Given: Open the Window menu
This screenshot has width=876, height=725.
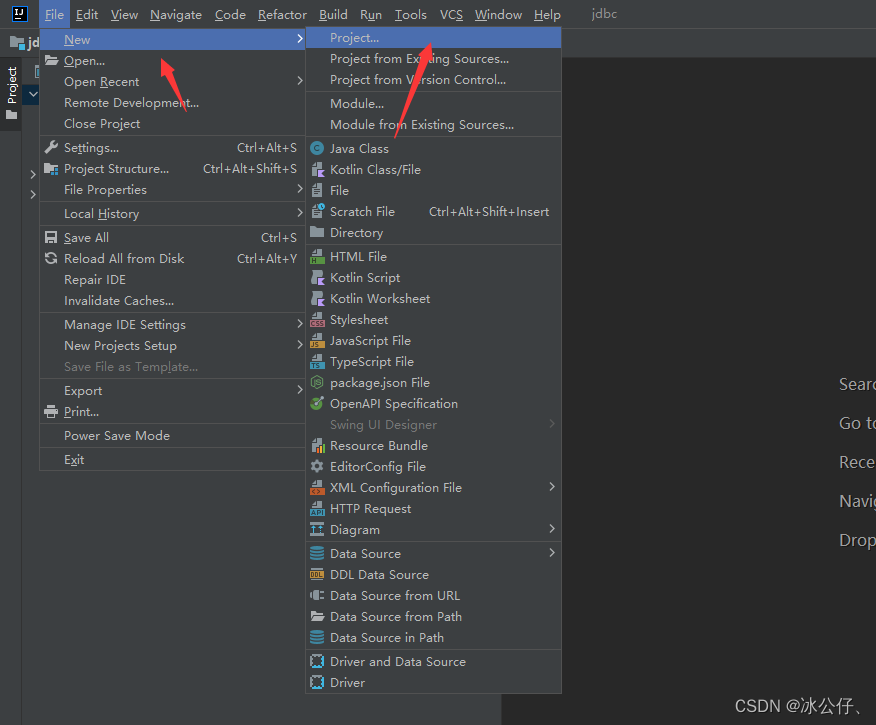Looking at the screenshot, I should point(498,15).
